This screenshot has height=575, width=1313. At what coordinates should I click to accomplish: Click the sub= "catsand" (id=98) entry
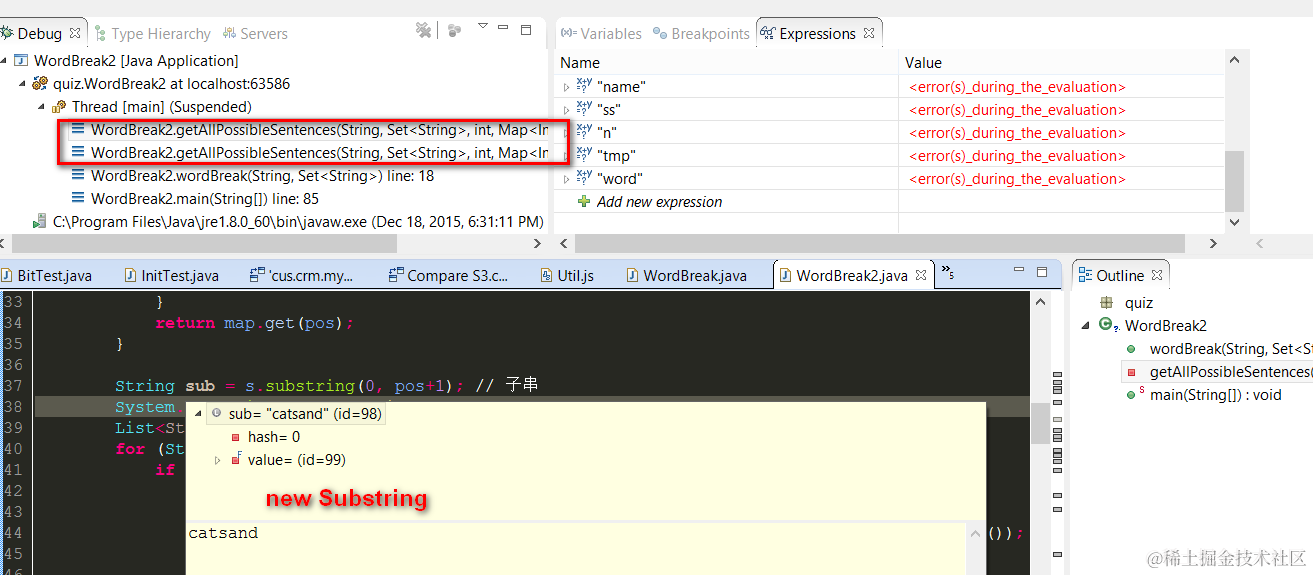(304, 413)
